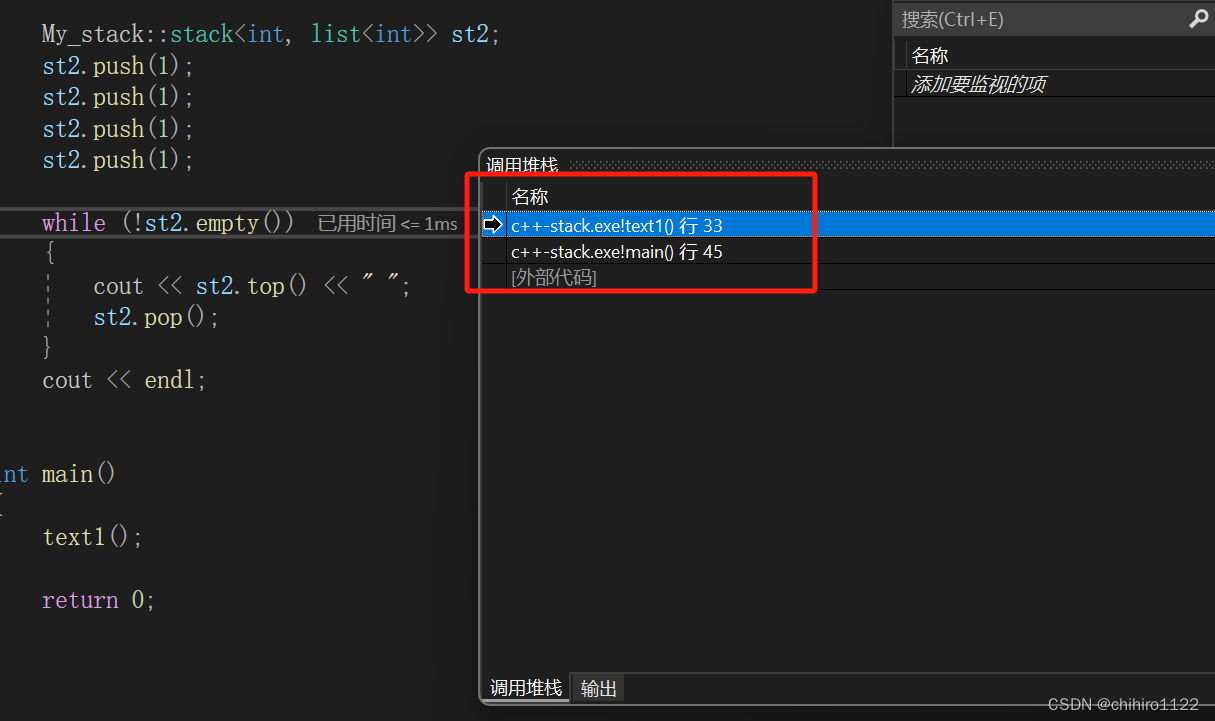The height and width of the screenshot is (721, 1215).
Task: Click the yellow execution pointer arrow
Action: [x=492, y=224]
